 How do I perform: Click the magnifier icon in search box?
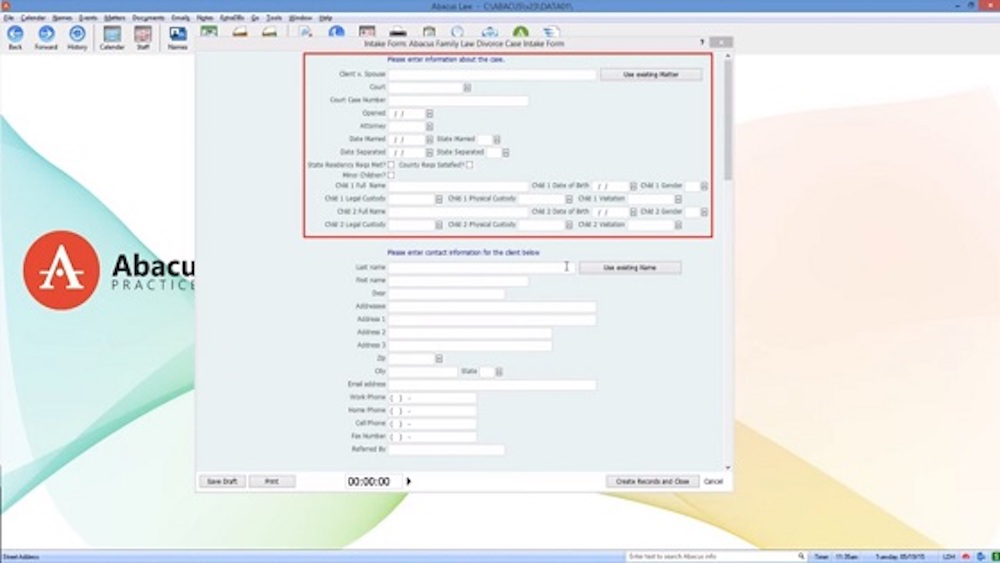click(x=801, y=556)
